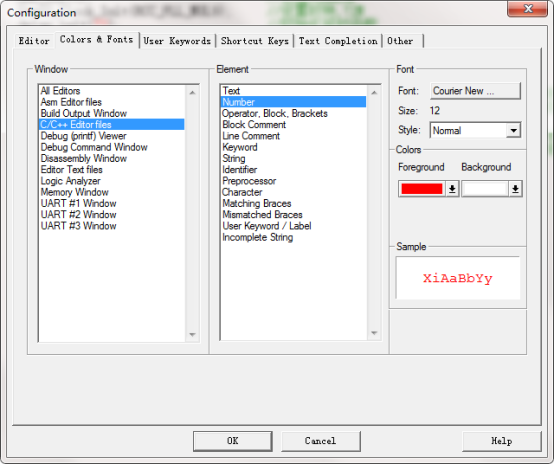Choose 'Incomplete String' element
This screenshot has height=464, width=554.
click(x=293, y=237)
